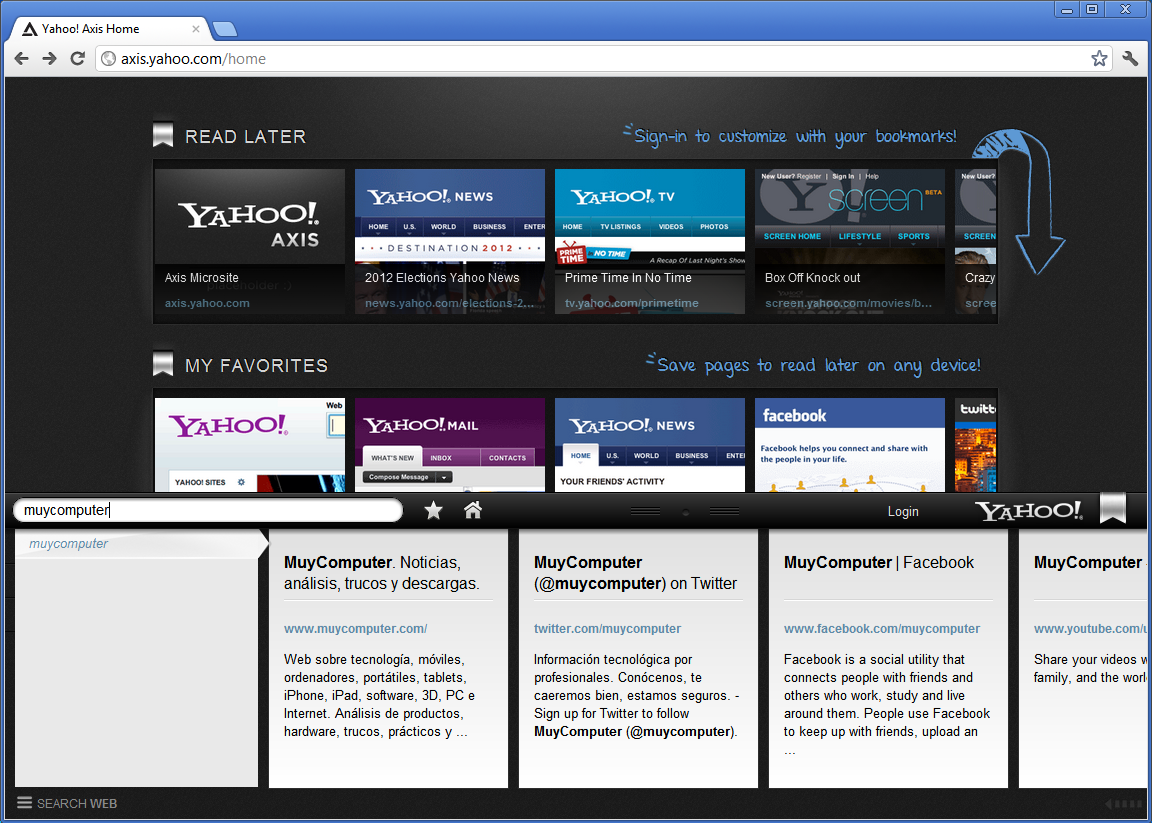The height and width of the screenshot is (823, 1152).
Task: Open a new browser tab
Action: click(x=225, y=29)
